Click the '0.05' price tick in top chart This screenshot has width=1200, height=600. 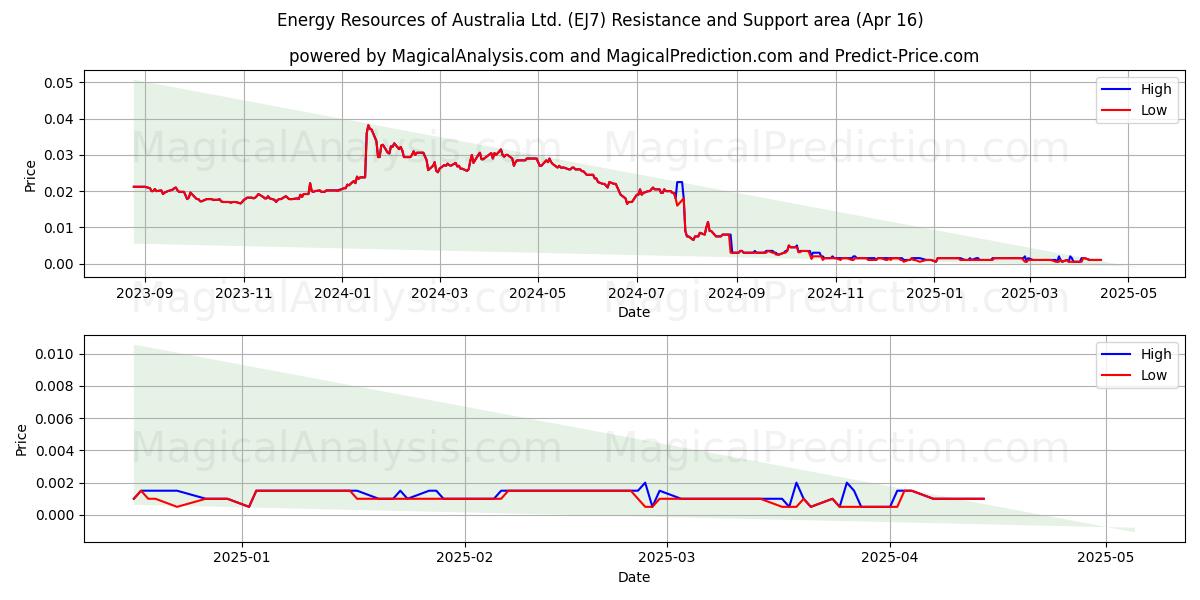click(x=58, y=83)
